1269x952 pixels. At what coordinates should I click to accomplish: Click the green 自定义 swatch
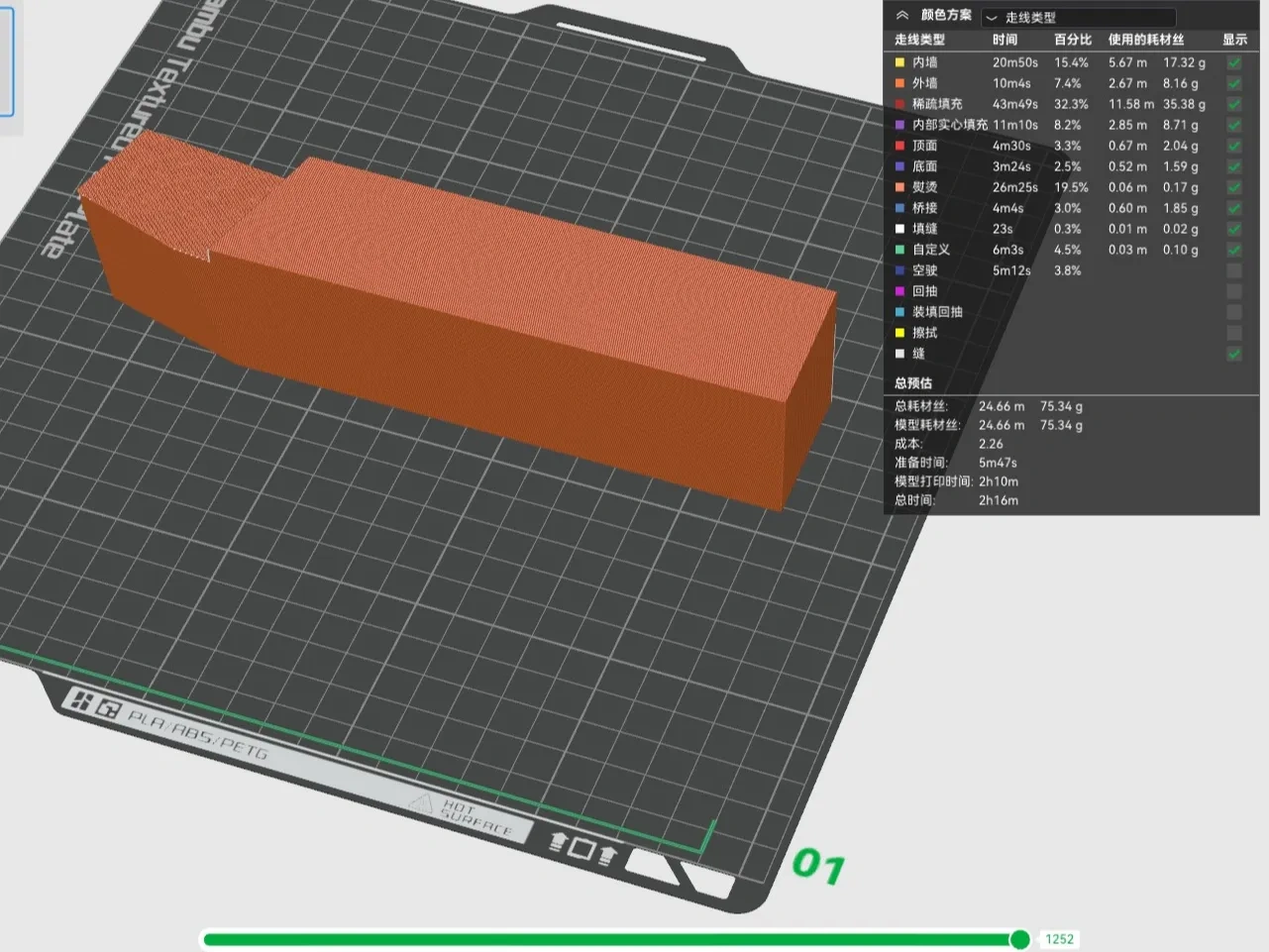click(899, 250)
